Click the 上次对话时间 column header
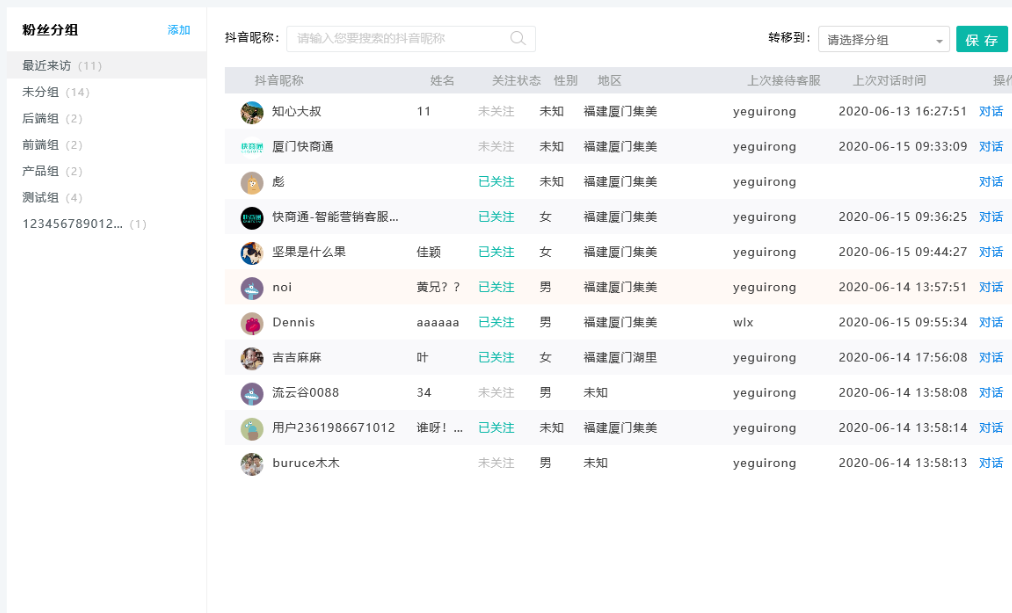1012x613 pixels. click(x=889, y=80)
